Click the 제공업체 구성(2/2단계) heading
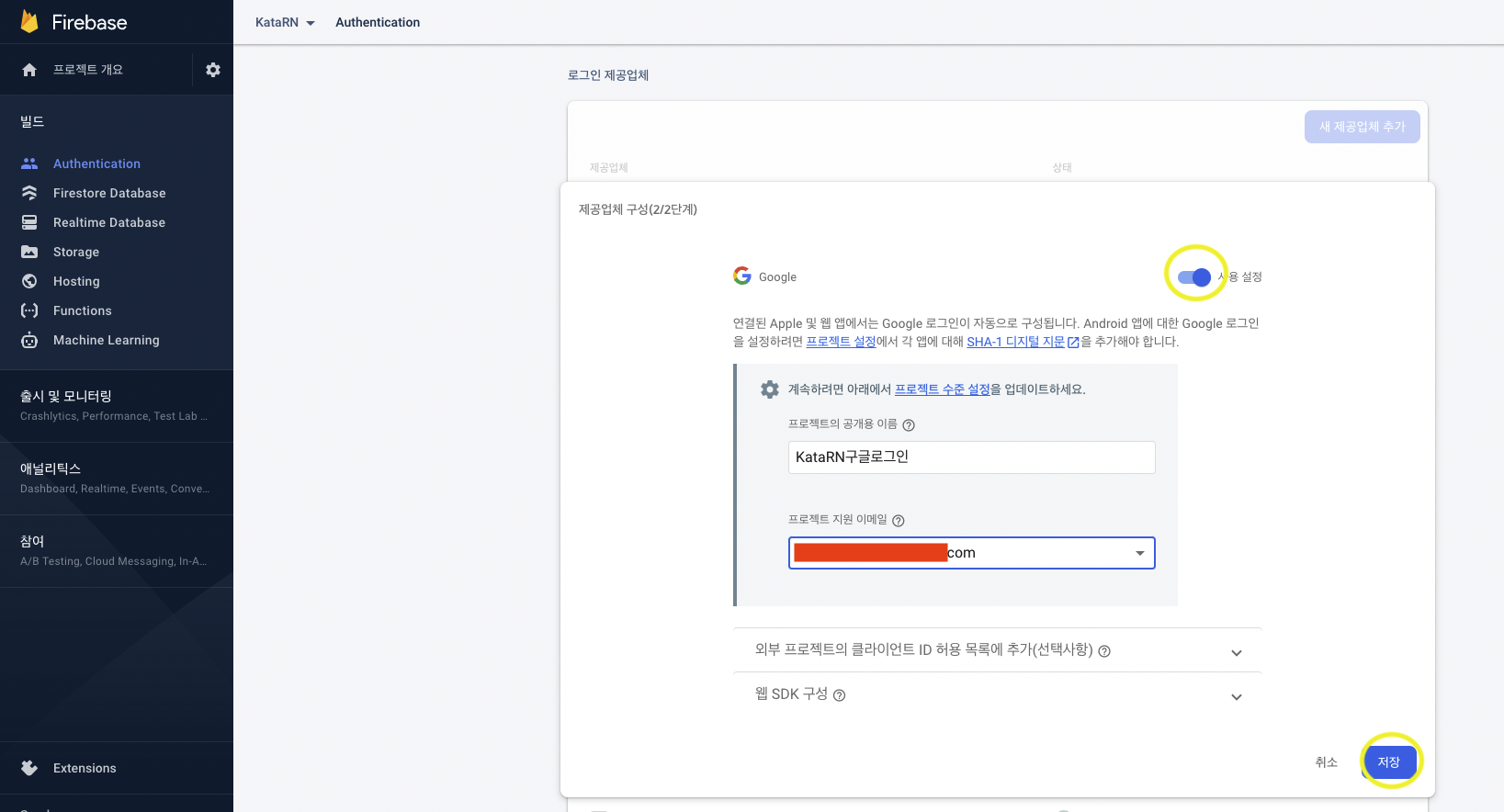This screenshot has width=1504, height=812. [x=638, y=209]
